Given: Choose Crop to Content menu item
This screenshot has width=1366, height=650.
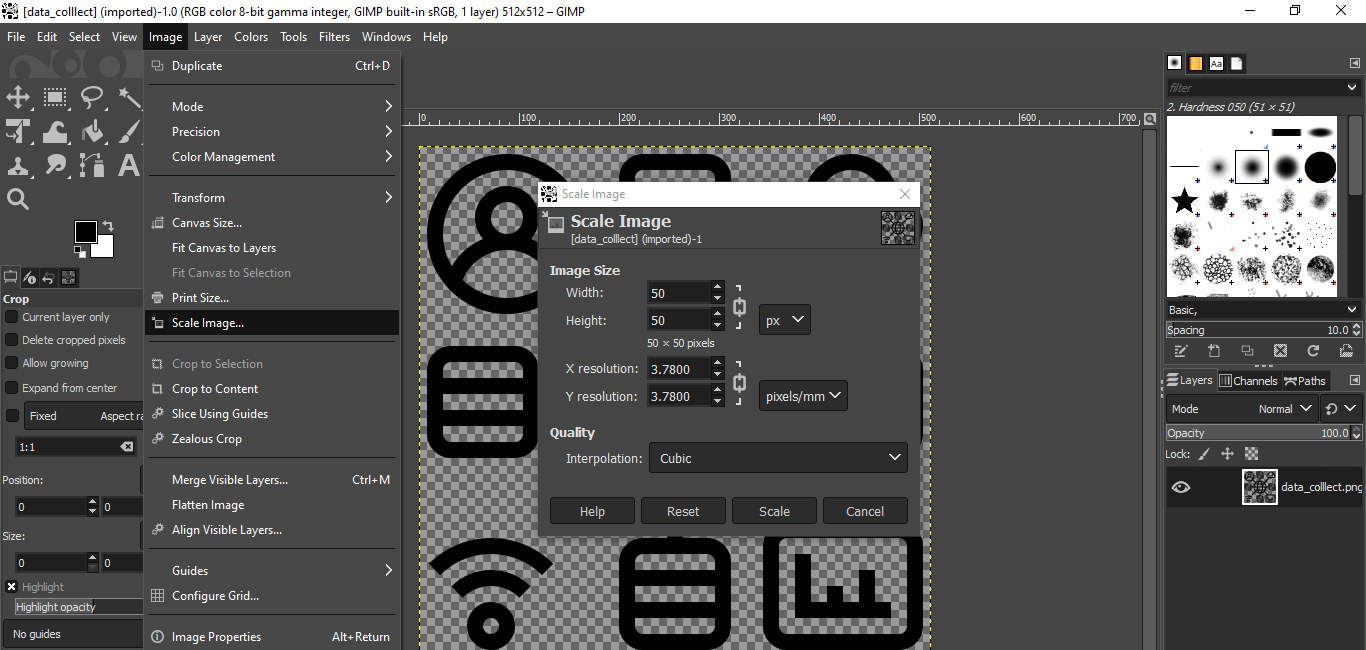Looking at the screenshot, I should [x=272, y=389].
